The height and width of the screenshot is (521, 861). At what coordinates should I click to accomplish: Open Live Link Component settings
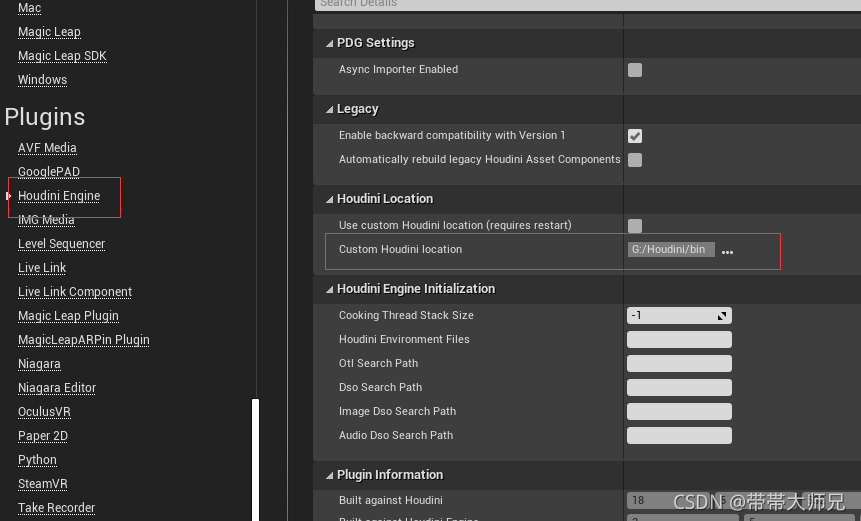[x=75, y=292]
